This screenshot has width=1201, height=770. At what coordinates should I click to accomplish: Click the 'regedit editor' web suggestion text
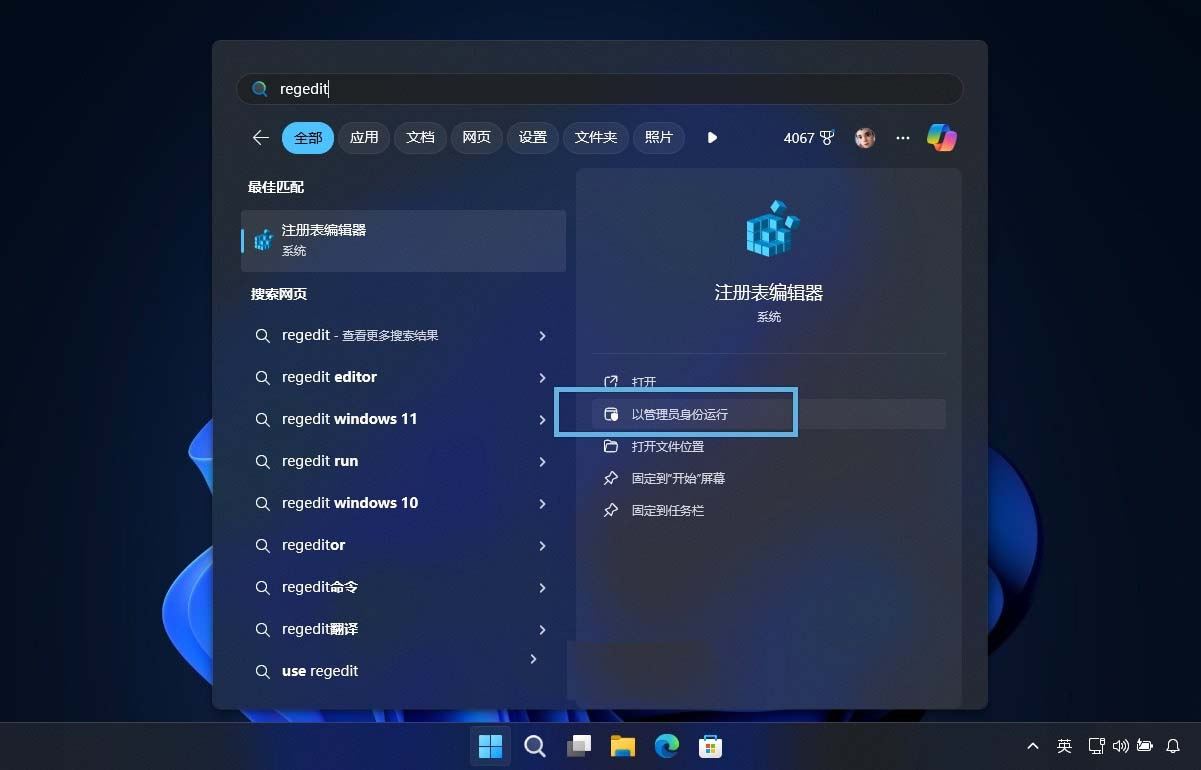pyautogui.click(x=329, y=377)
